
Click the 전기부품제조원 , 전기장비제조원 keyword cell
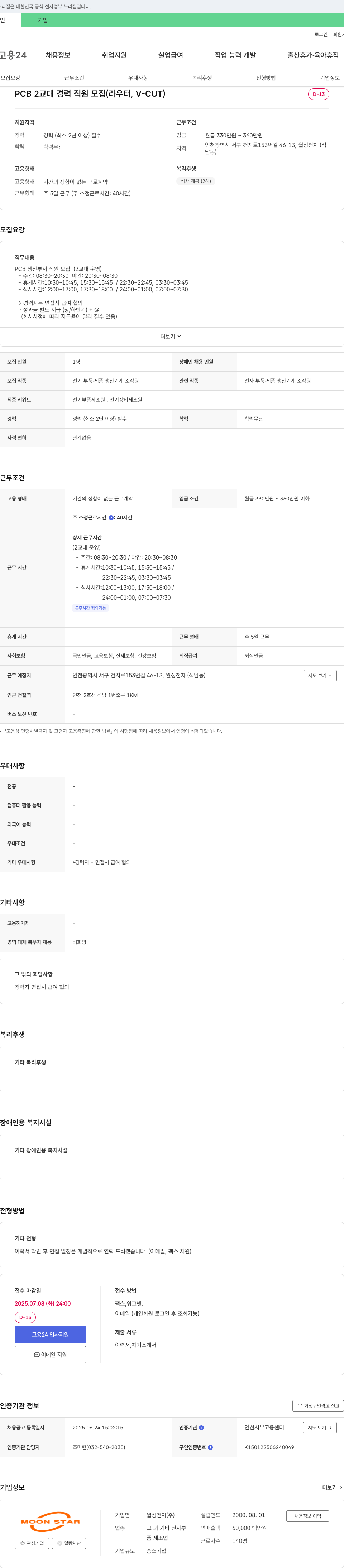pyautogui.click(x=107, y=400)
